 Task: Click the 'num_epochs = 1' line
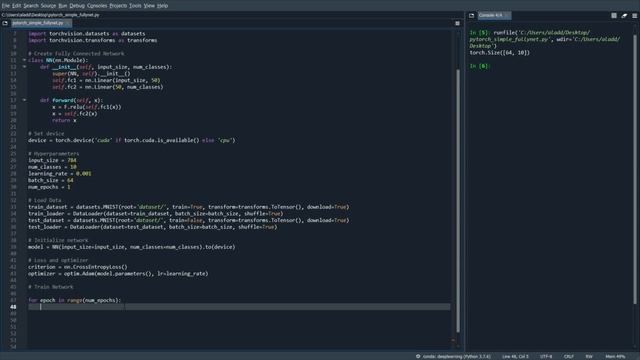[x=49, y=187]
